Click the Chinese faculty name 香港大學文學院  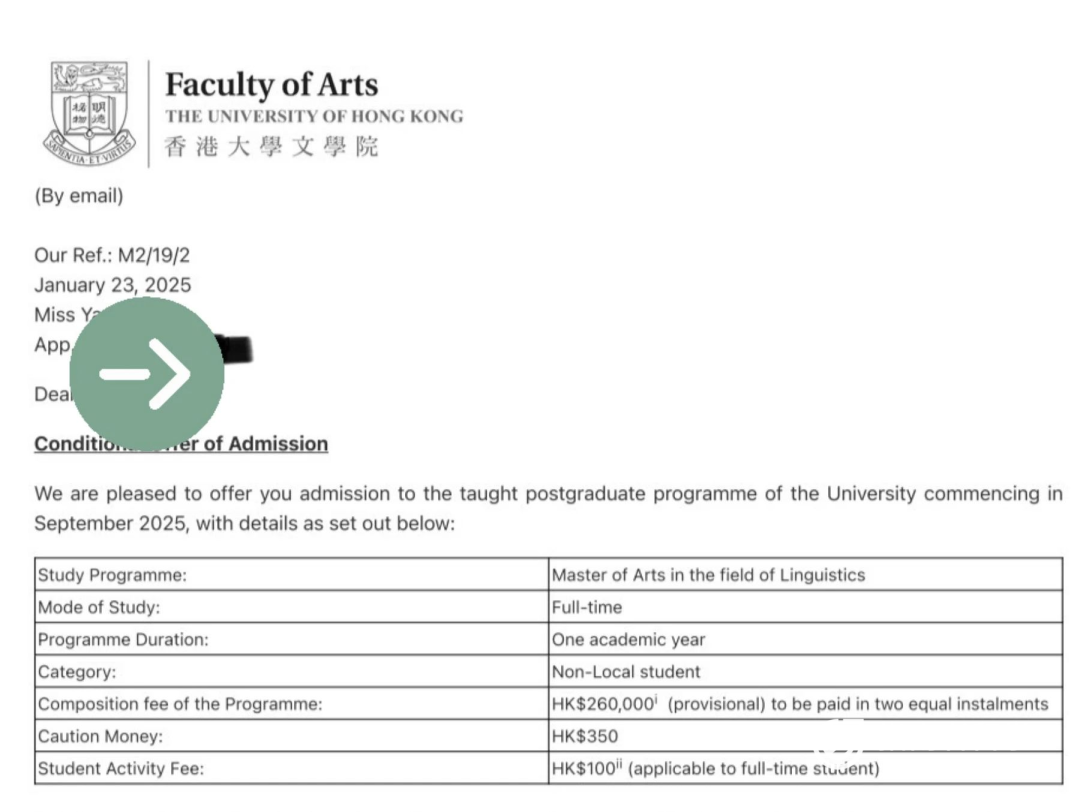coord(272,148)
